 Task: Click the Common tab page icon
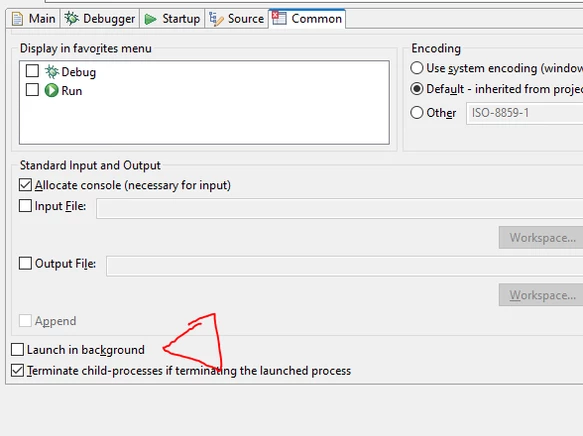(279, 18)
